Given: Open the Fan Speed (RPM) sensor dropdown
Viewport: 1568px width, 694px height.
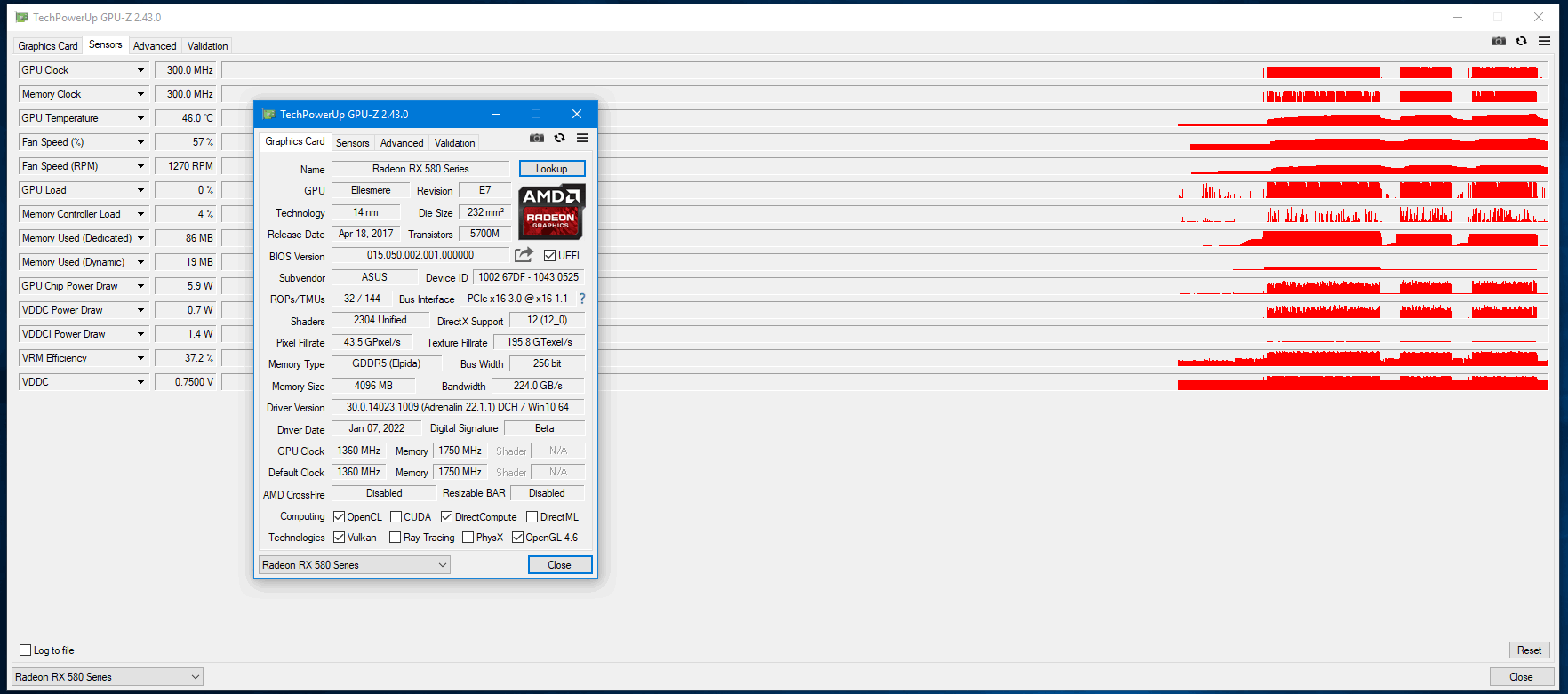Looking at the screenshot, I should [x=140, y=166].
